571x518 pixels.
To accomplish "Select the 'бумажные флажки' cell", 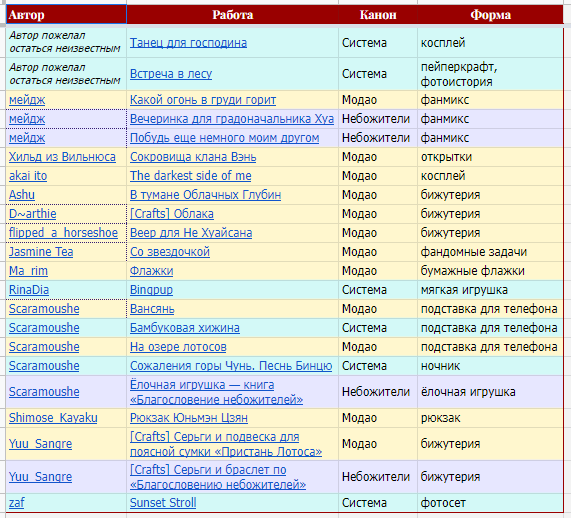I will coord(490,271).
